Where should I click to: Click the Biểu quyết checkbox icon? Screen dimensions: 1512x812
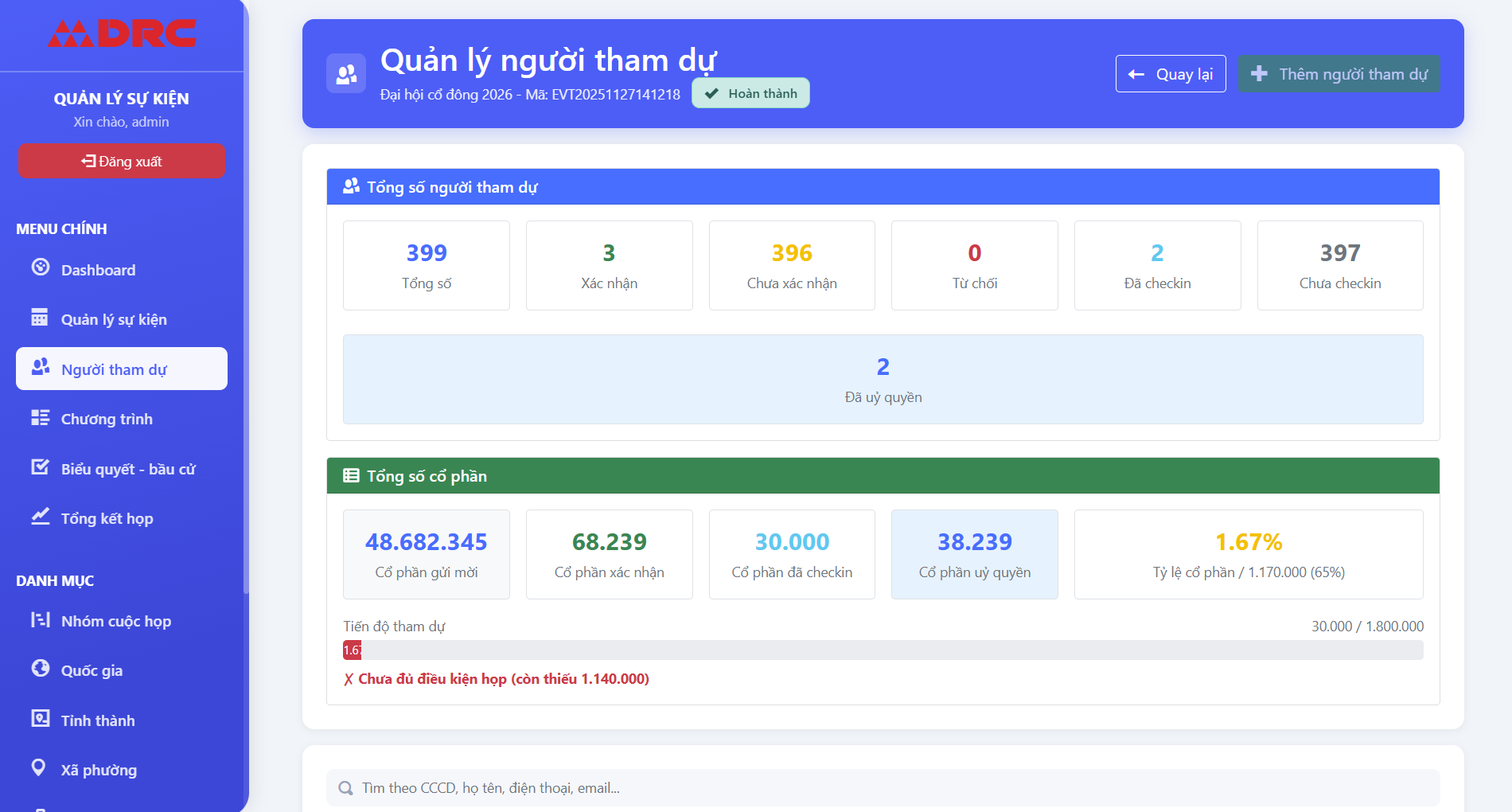coord(40,467)
